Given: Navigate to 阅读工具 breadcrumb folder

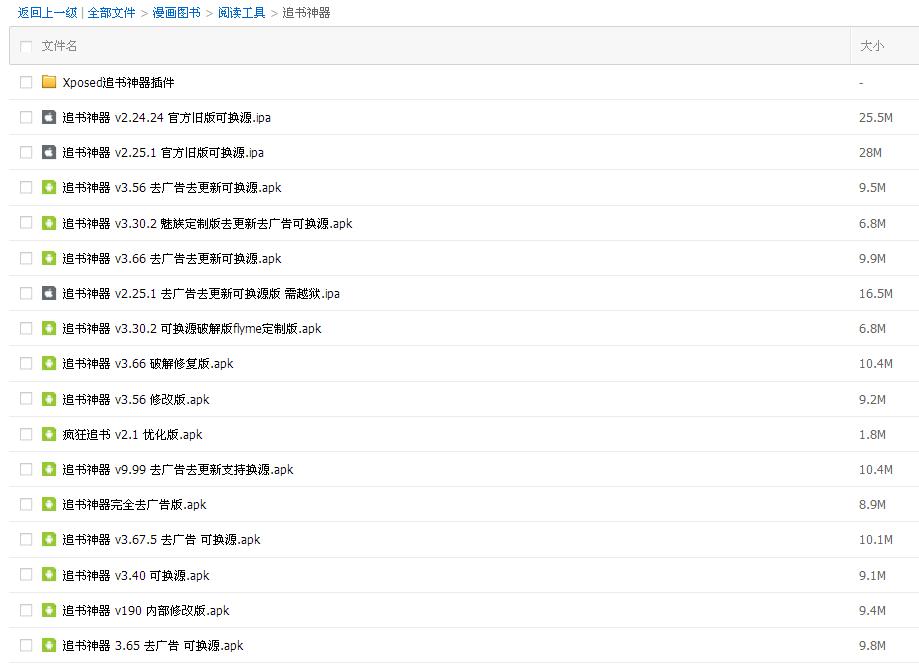Looking at the screenshot, I should [242, 13].
